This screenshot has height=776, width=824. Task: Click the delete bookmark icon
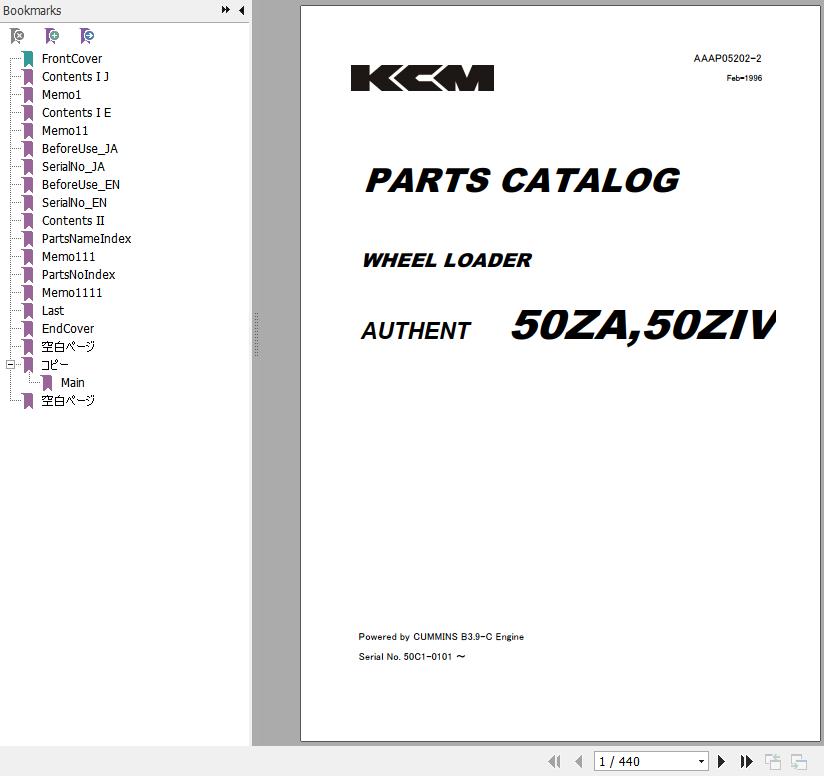[x=17, y=36]
